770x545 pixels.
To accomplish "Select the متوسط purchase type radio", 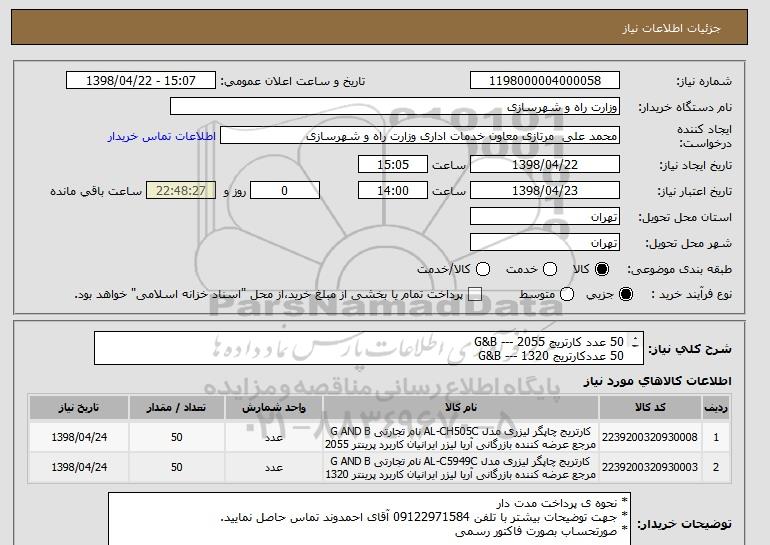I will (567, 294).
